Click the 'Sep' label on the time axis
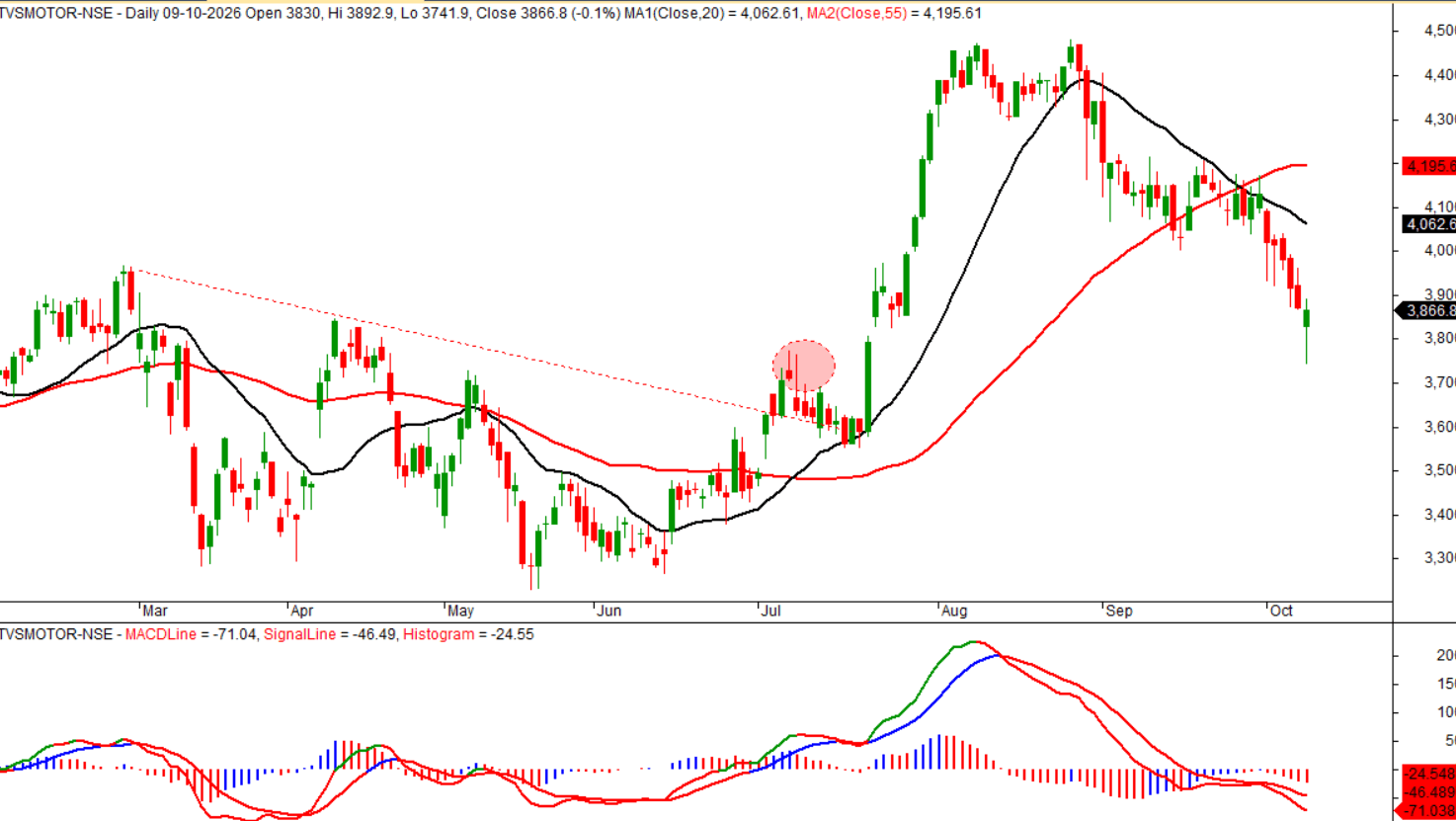 coord(1119,611)
